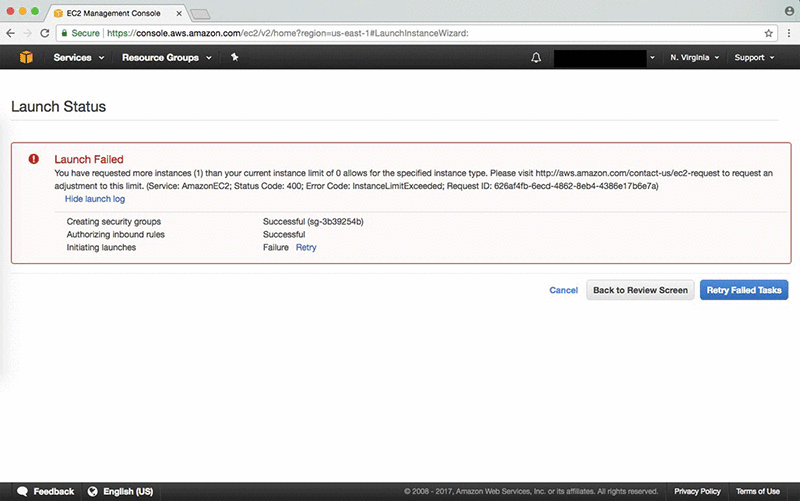Viewport: 800px width, 501px height.
Task: Open the pin shortcuts star icon
Action: 234,57
